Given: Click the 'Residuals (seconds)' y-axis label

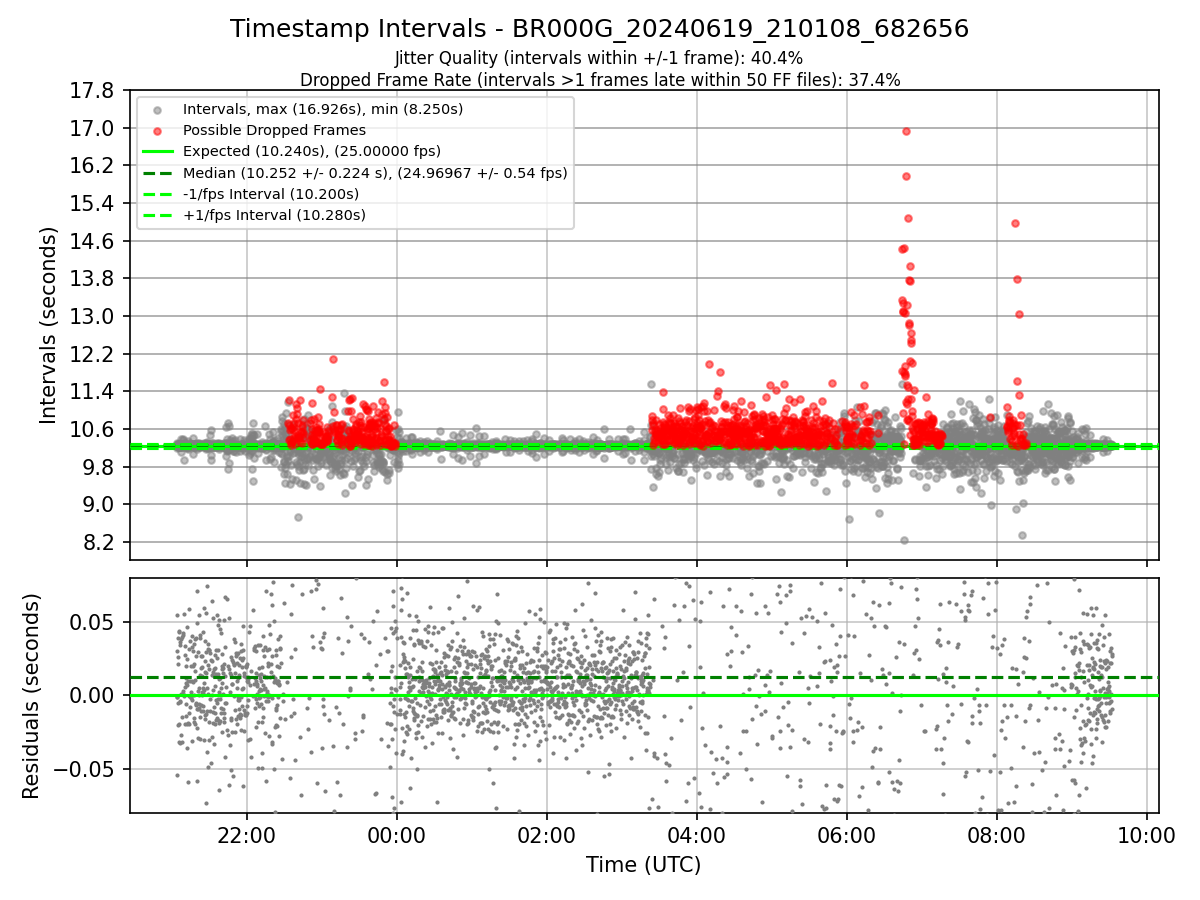Looking at the screenshot, I should (32, 696).
